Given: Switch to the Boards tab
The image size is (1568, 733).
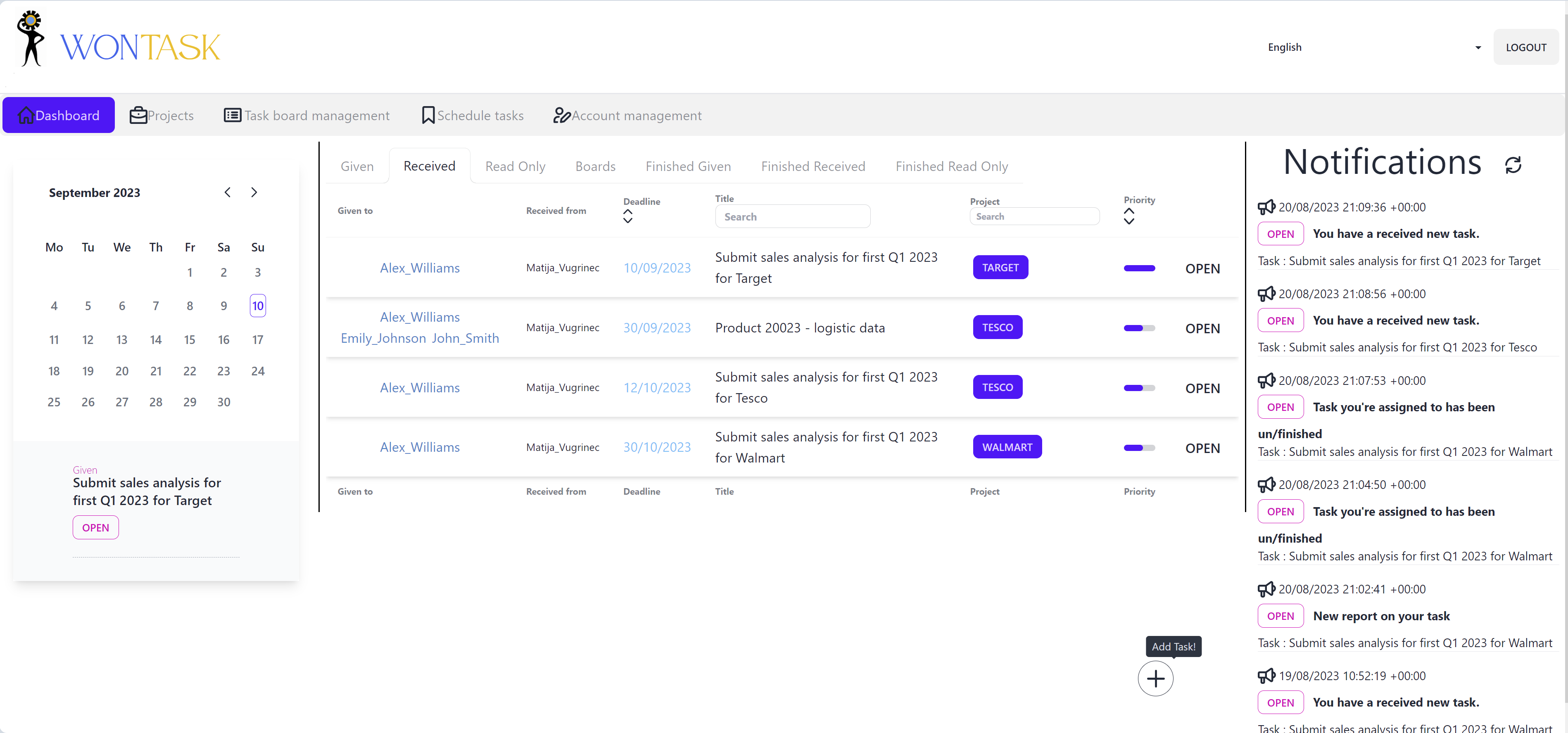Looking at the screenshot, I should (x=595, y=166).
